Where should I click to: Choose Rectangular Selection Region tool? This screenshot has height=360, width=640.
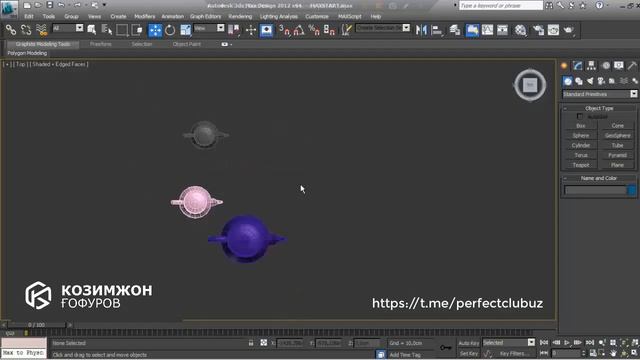122,30
